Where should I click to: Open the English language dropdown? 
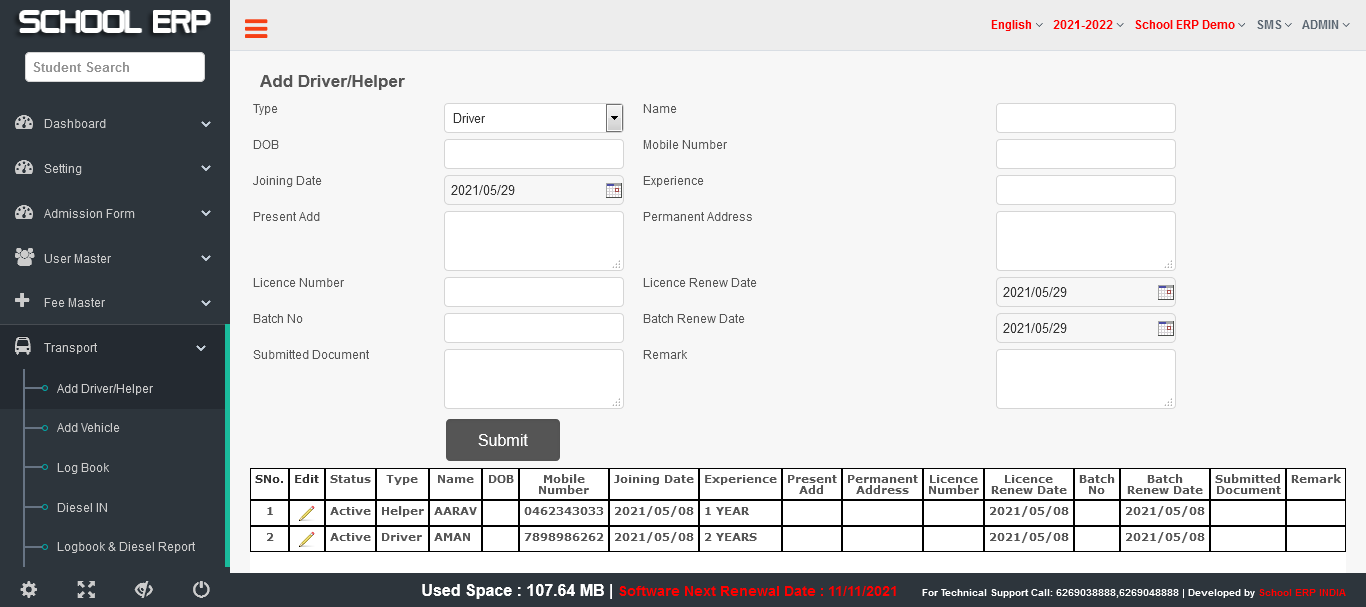point(1016,25)
